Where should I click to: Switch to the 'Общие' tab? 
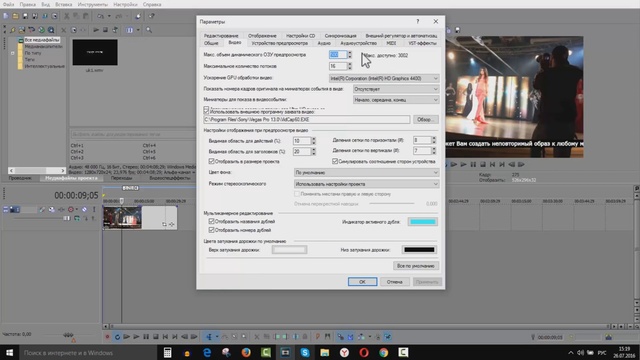[x=211, y=43]
